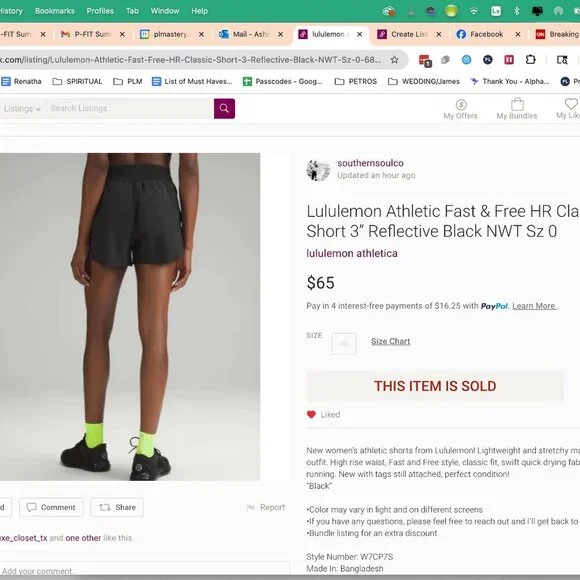Open the Bookmarks menu
580x580 pixels.
coord(55,11)
